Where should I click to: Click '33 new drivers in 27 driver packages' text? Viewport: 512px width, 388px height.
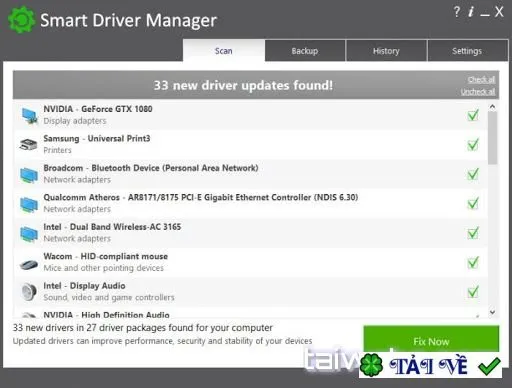click(143, 328)
